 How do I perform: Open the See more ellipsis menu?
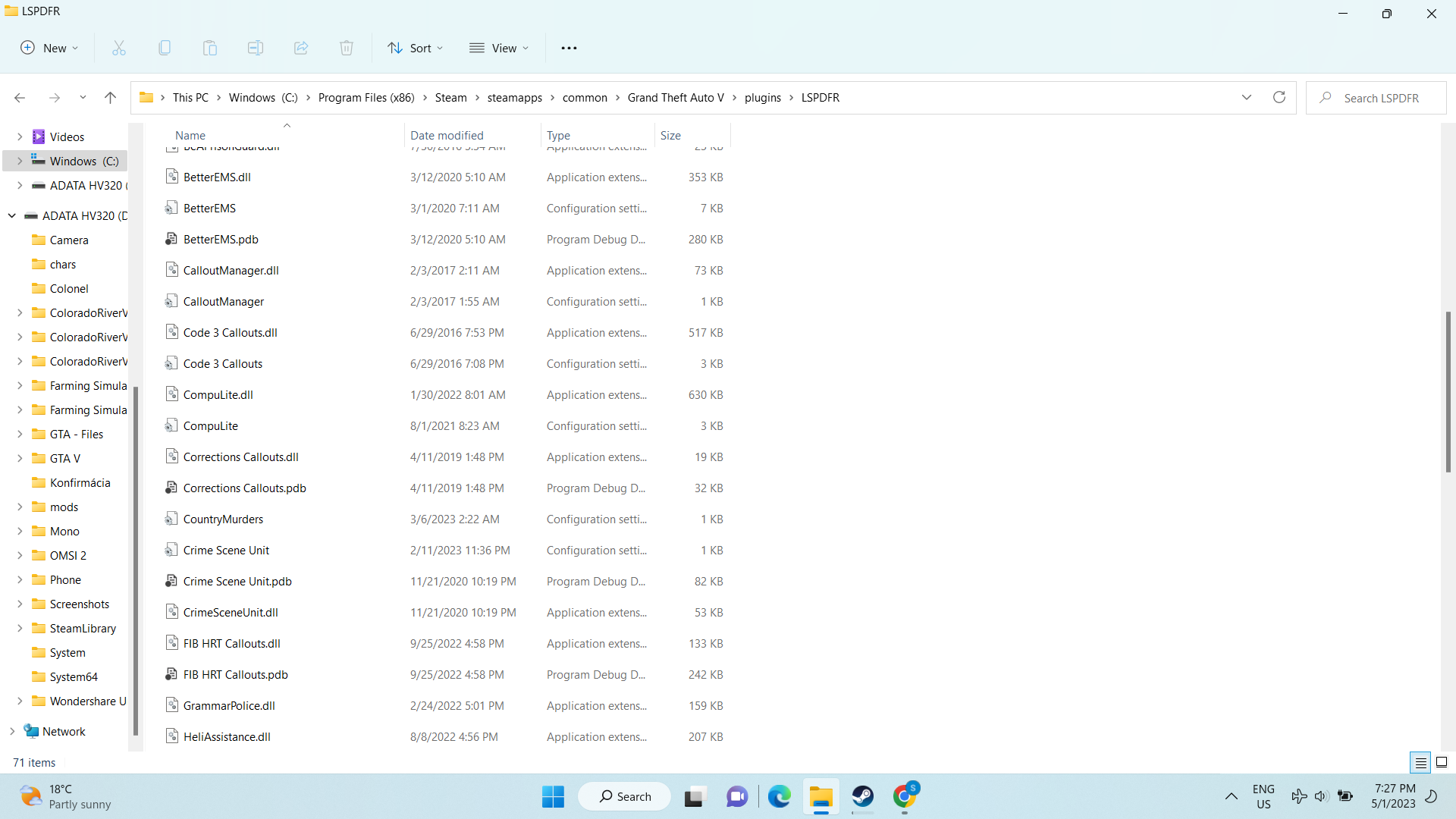569,48
